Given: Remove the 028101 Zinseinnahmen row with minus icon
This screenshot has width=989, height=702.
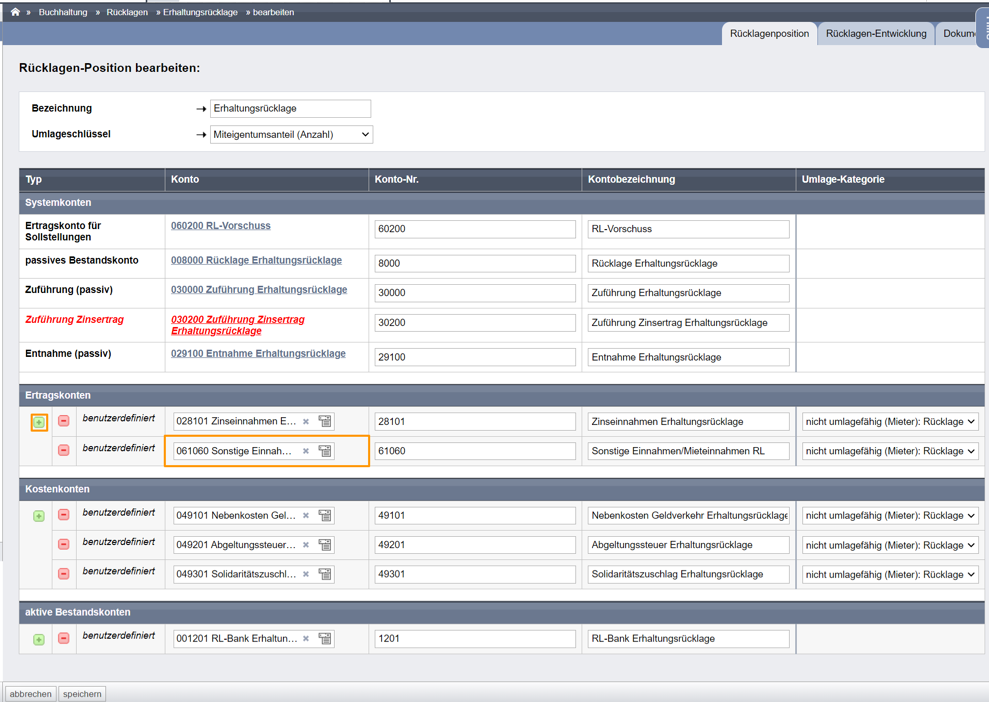Looking at the screenshot, I should click(x=64, y=421).
